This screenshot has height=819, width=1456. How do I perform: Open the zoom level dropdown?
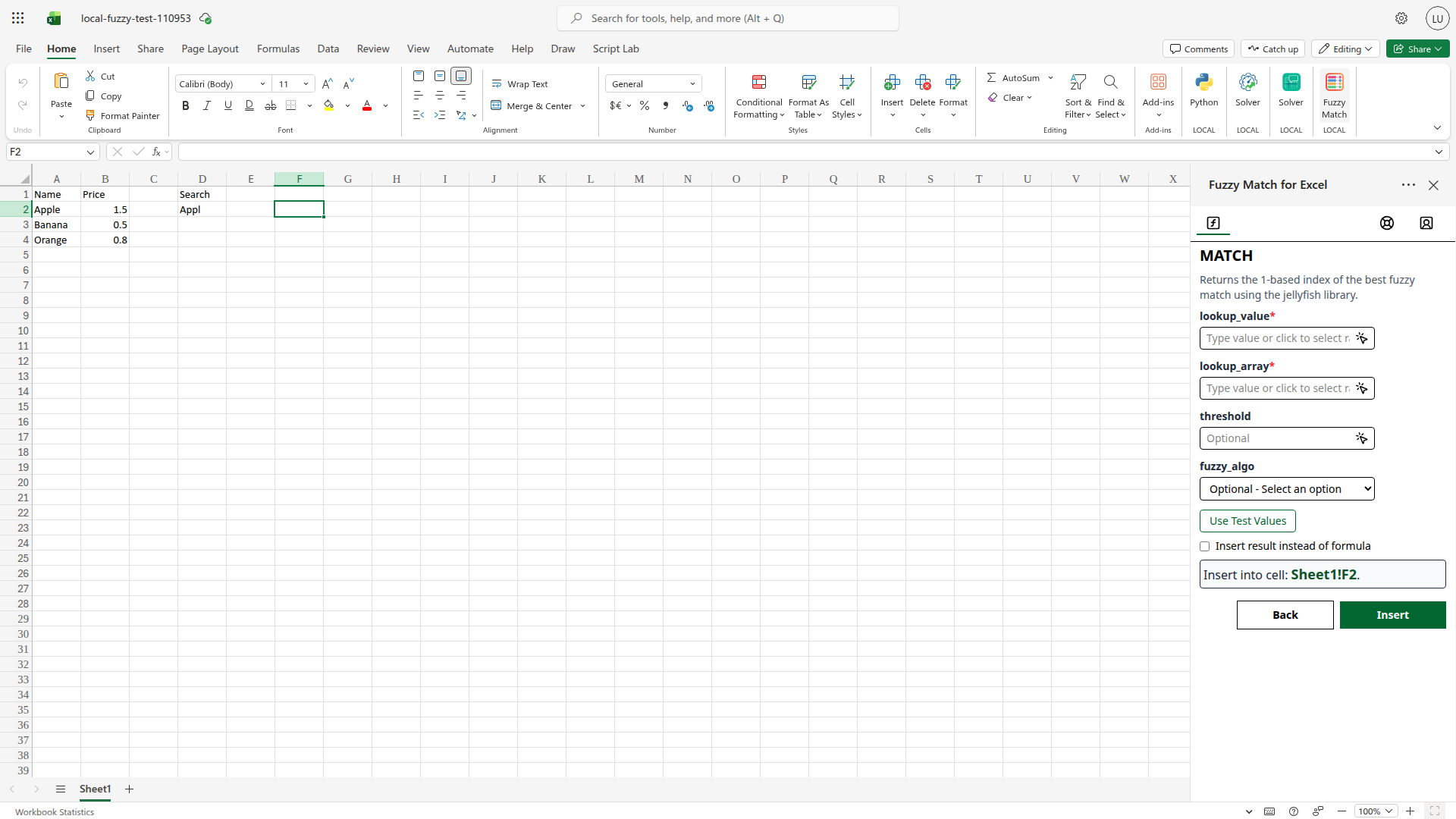click(x=1376, y=811)
